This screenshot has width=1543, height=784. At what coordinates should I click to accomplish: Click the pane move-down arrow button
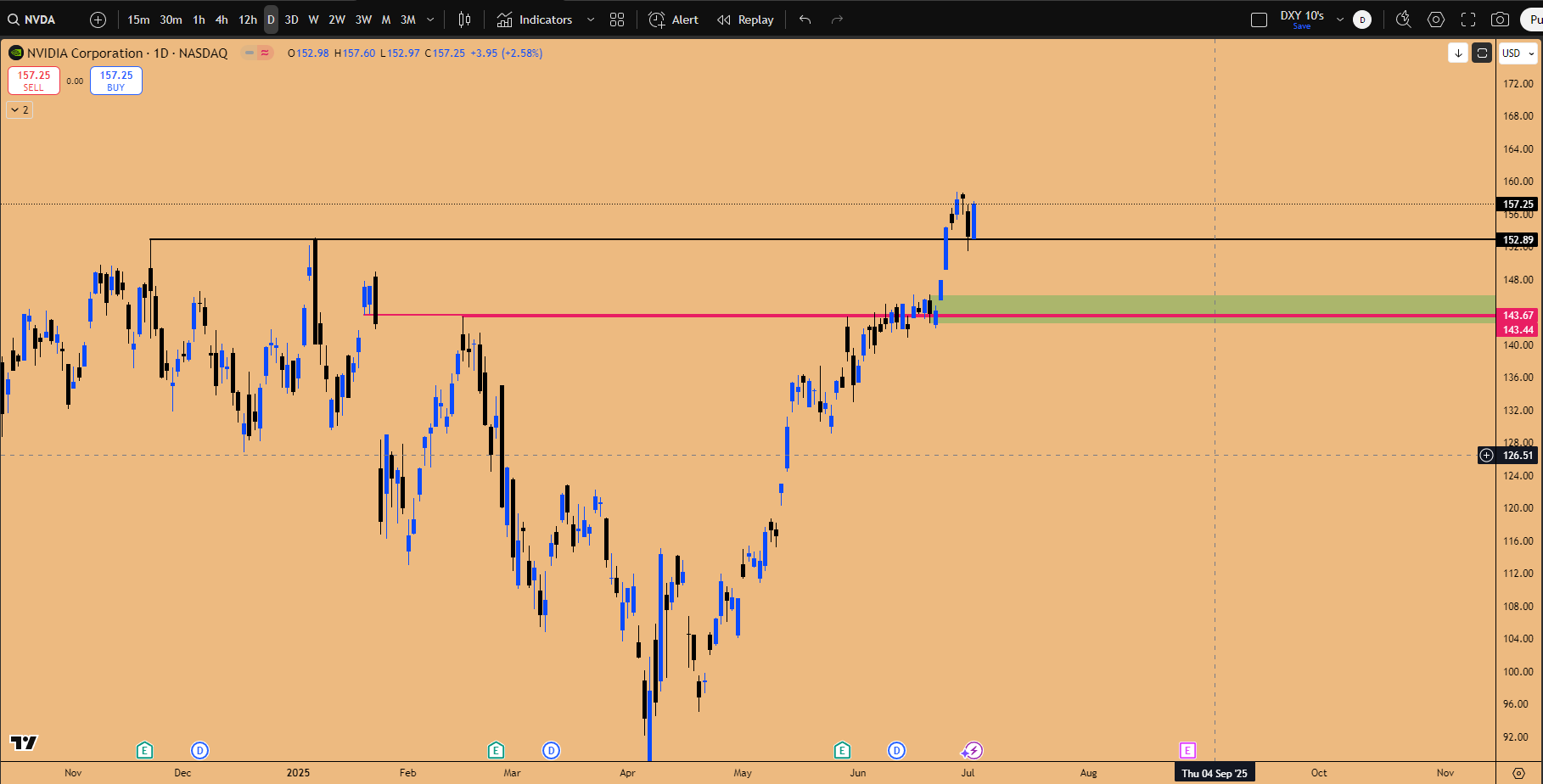coord(1458,53)
